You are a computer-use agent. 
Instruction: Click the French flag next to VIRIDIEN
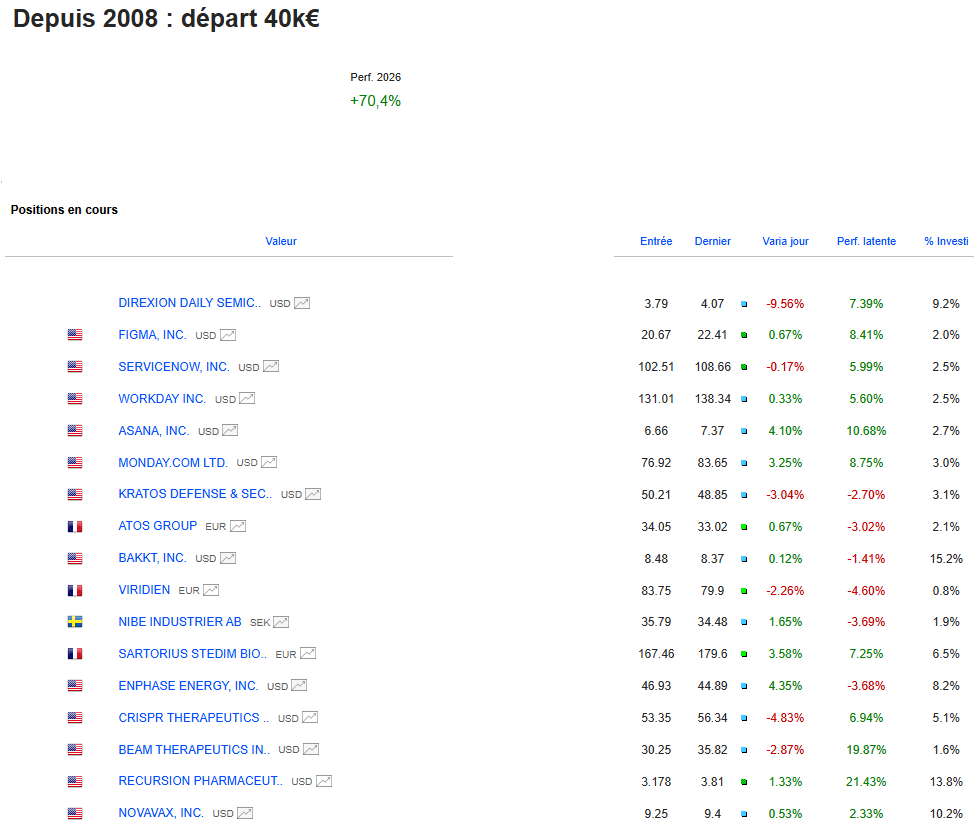(x=75, y=590)
